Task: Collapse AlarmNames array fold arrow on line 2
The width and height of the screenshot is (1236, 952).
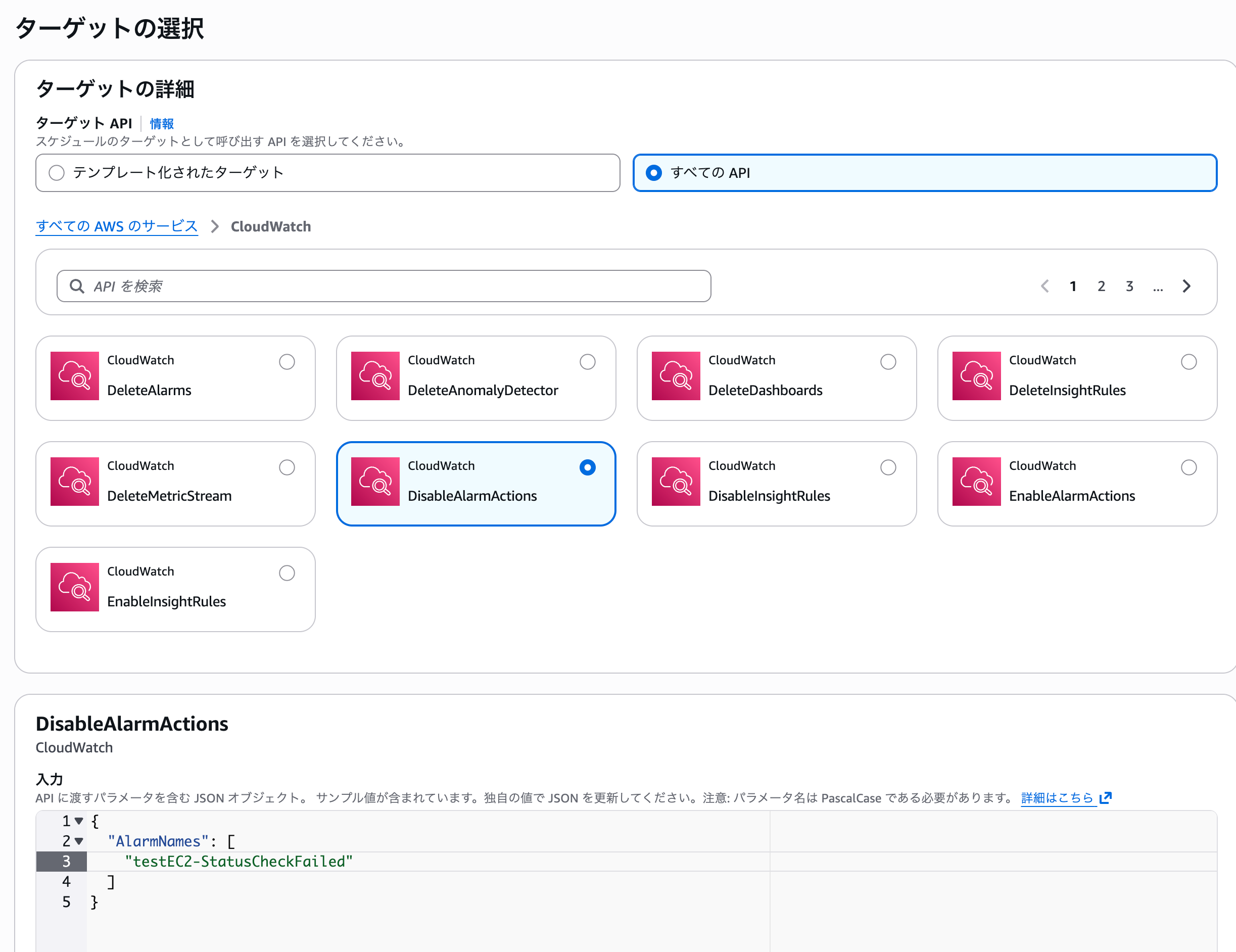Action: tap(79, 841)
